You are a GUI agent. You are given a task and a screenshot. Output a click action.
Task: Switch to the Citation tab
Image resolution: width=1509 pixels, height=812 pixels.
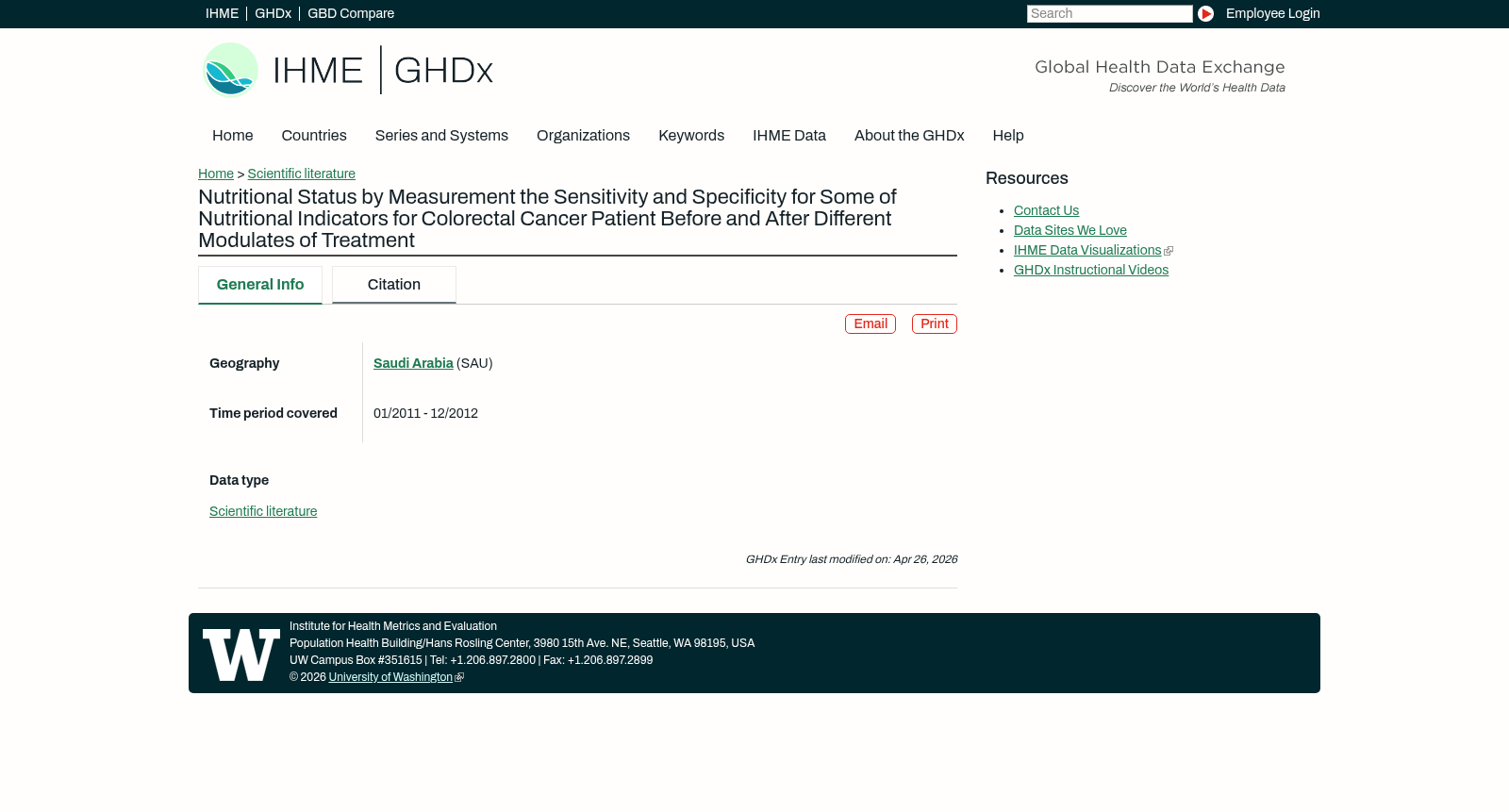(x=394, y=285)
